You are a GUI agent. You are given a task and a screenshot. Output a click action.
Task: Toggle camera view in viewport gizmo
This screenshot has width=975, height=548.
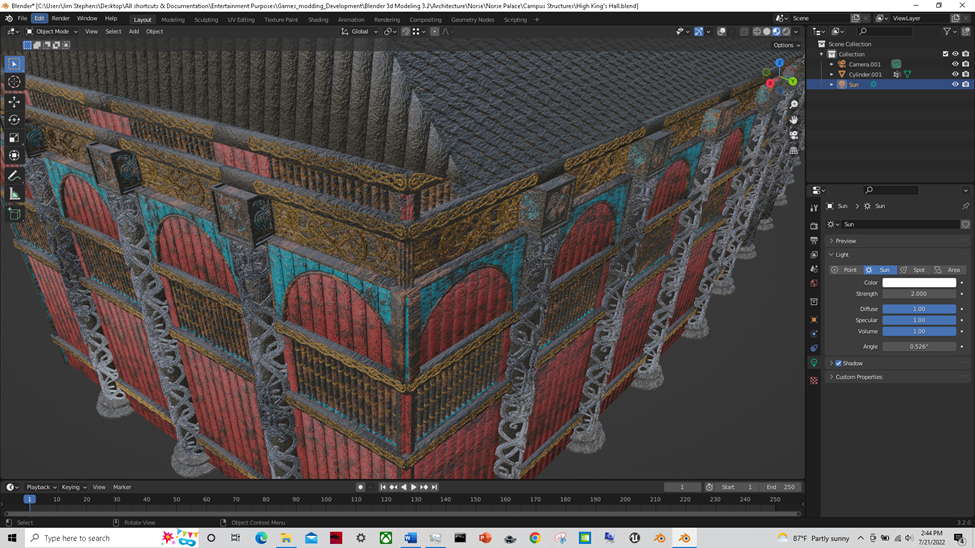click(x=794, y=135)
